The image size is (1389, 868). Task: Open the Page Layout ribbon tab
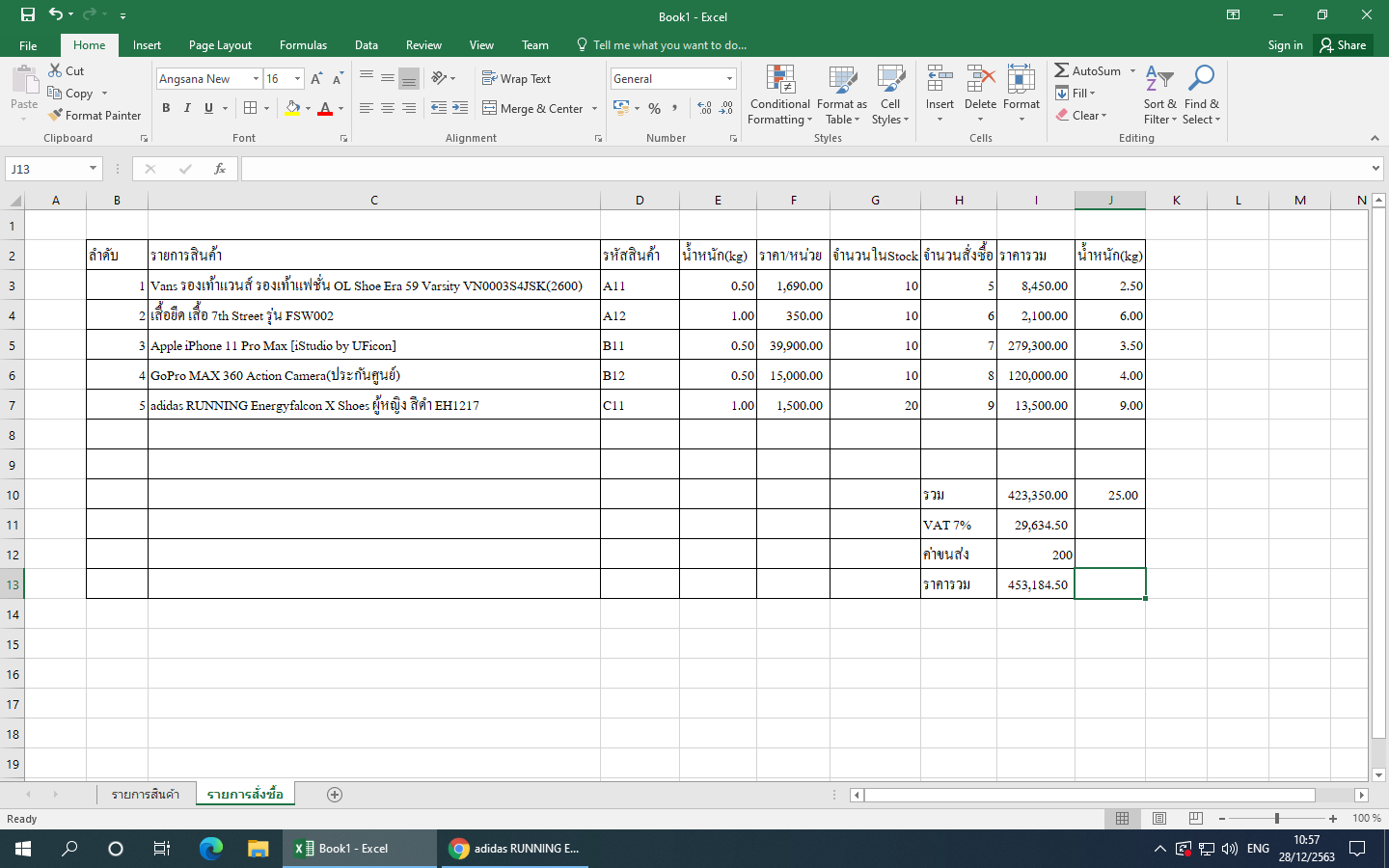(220, 45)
